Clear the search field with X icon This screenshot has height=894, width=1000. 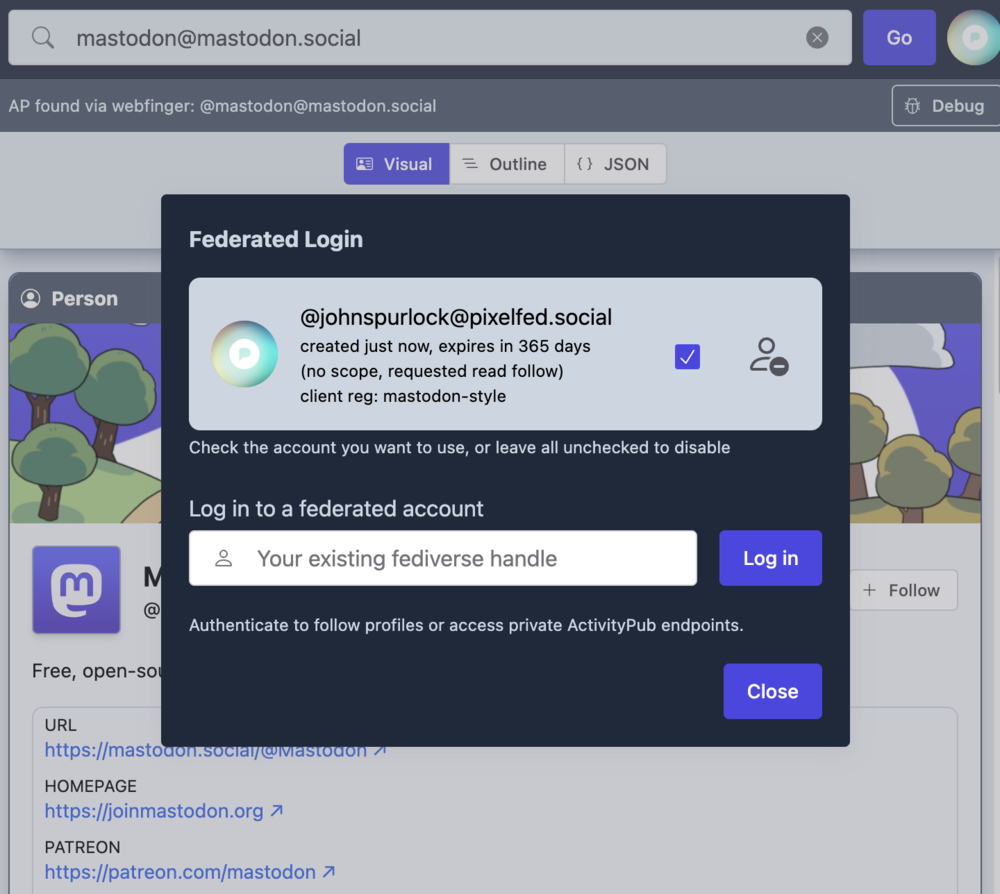coord(817,38)
